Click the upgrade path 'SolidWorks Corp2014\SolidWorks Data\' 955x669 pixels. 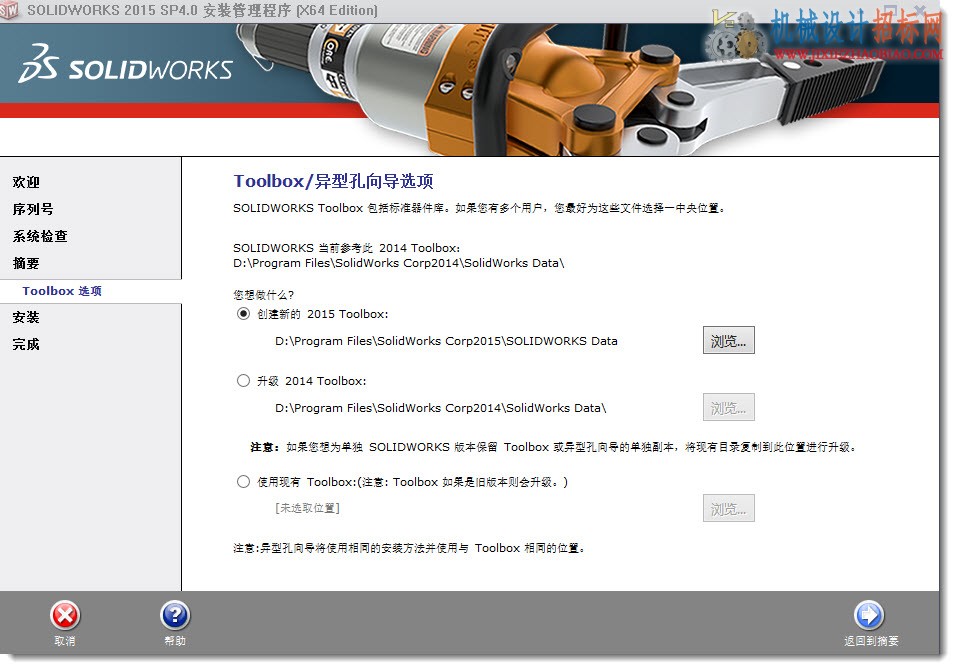(x=440, y=408)
